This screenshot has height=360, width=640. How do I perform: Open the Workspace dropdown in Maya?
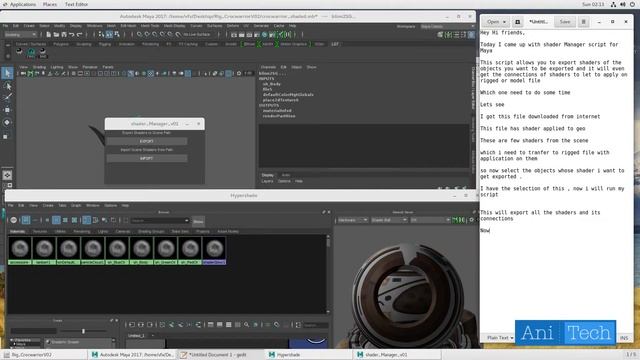tap(447, 26)
